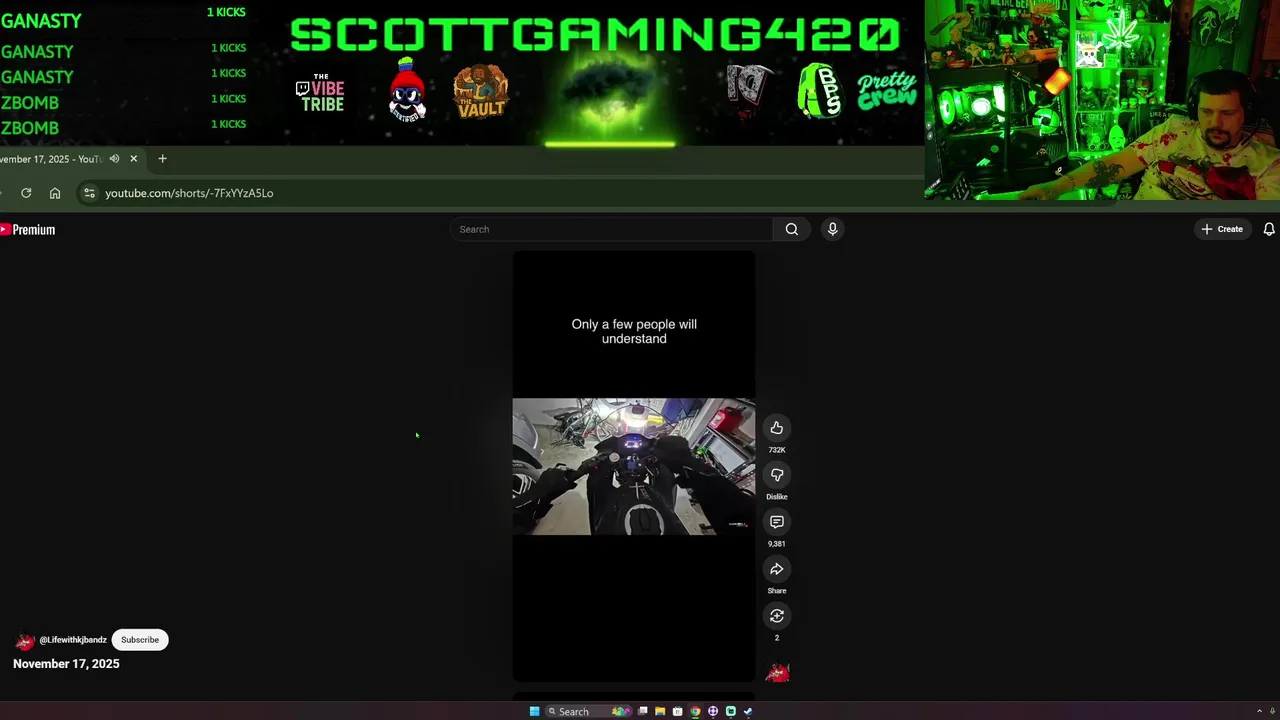Go to YouTube Premium home logo
The image size is (1280, 720).
27,230
